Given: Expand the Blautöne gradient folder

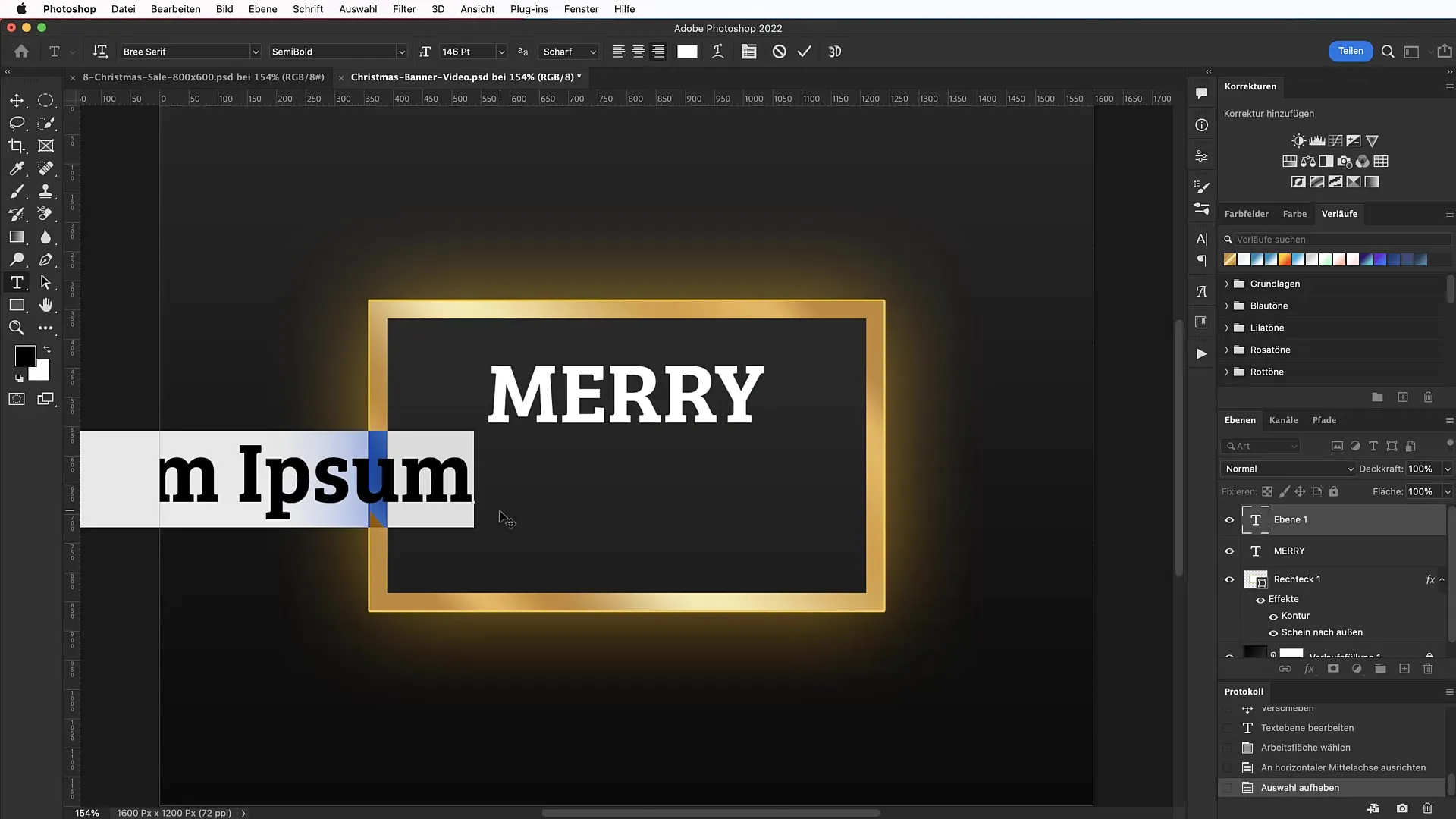Looking at the screenshot, I should click(1226, 306).
